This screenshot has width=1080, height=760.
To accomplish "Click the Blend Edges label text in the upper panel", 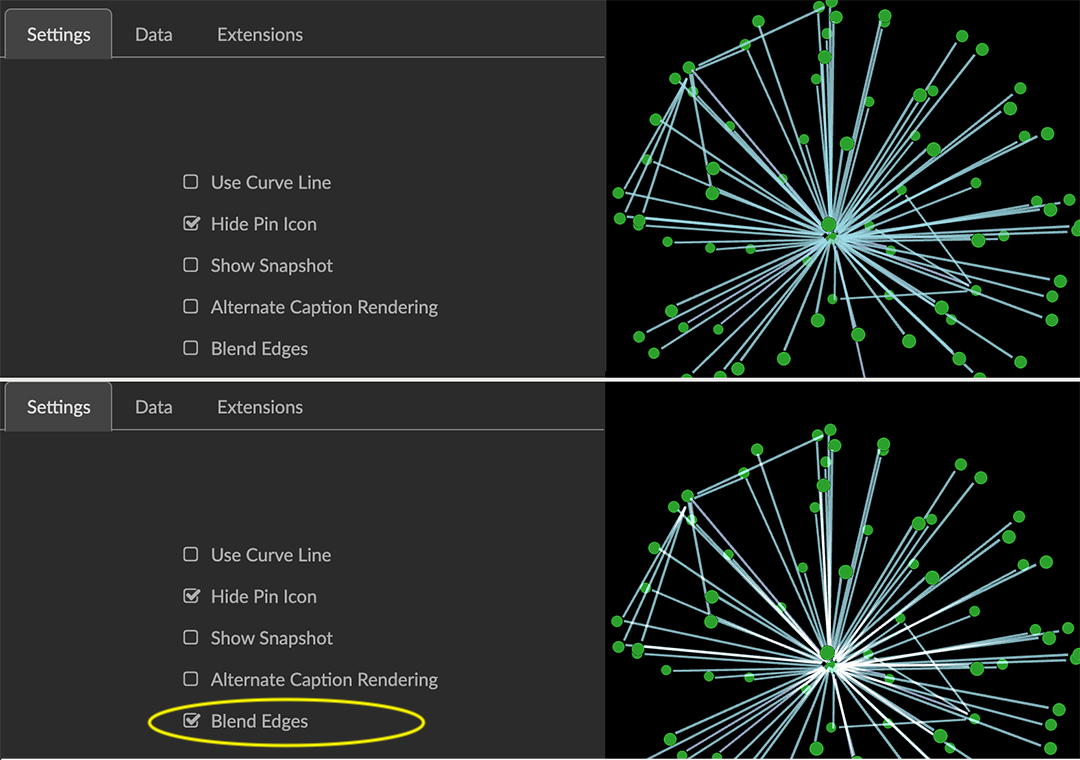I will coord(259,349).
